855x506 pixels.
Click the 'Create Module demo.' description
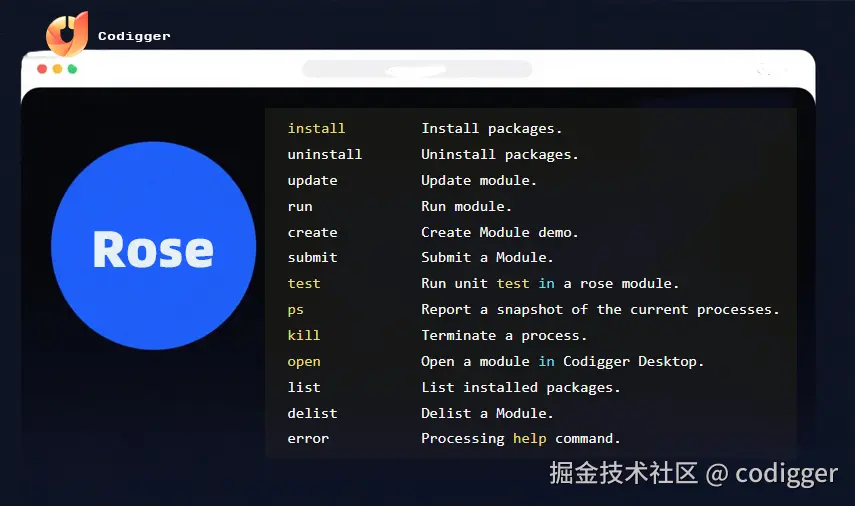(x=499, y=232)
